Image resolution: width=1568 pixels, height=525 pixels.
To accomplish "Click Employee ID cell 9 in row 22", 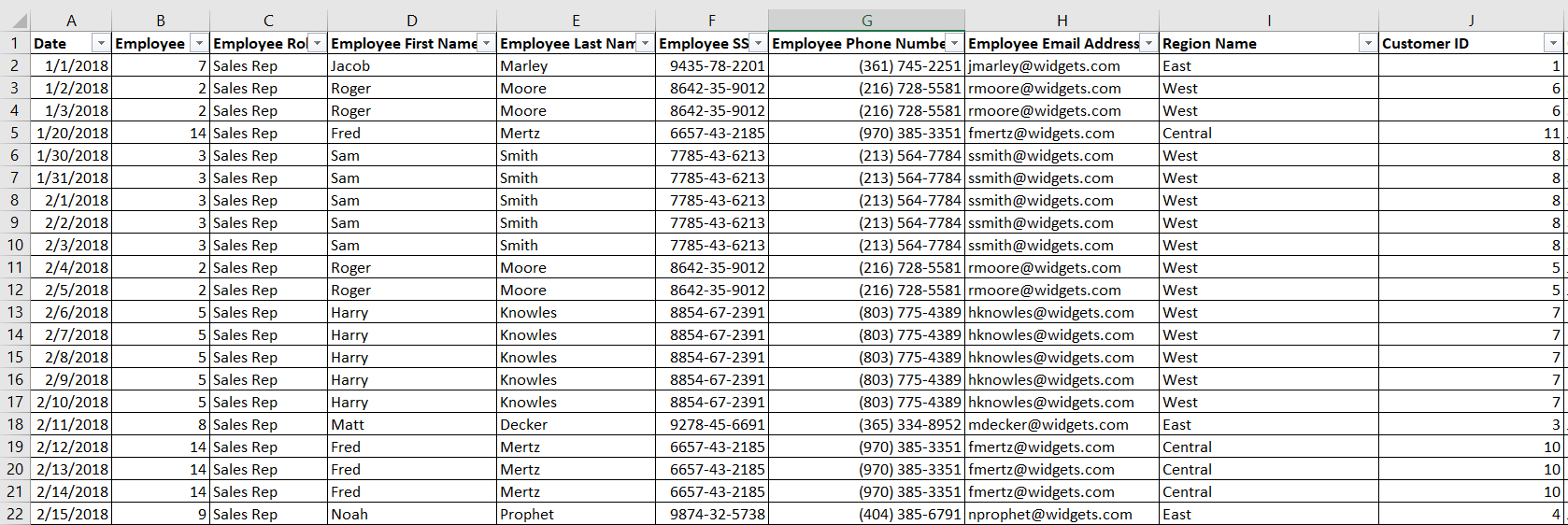I will tap(161, 514).
